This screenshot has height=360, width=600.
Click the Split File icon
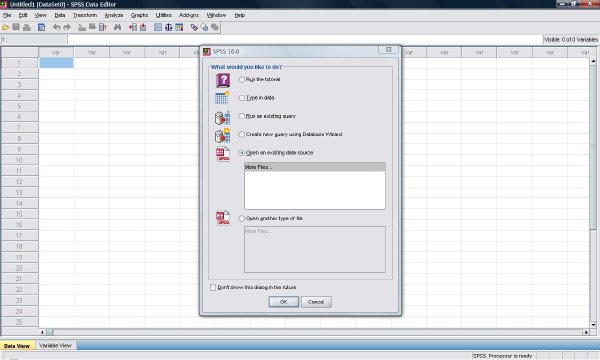coord(158,27)
